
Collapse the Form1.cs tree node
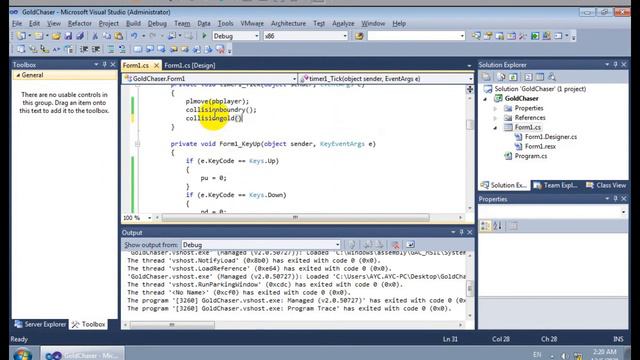tap(495, 127)
